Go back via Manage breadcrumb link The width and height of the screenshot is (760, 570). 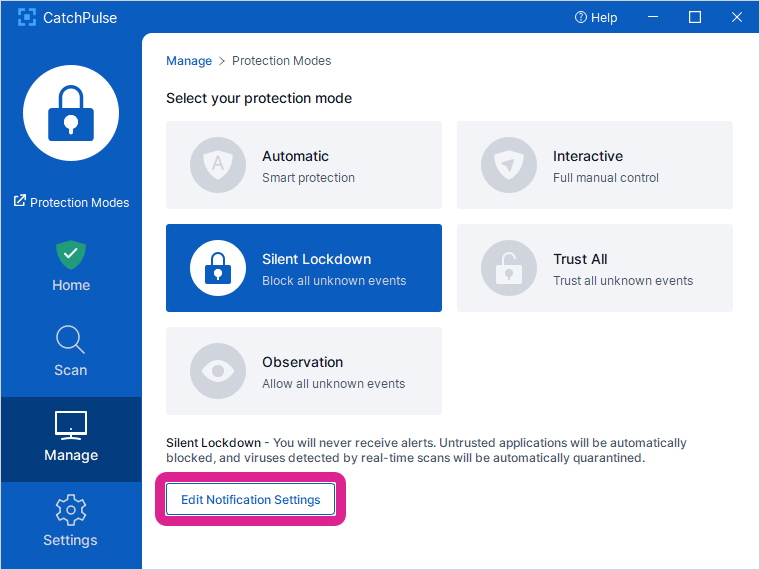coord(188,61)
